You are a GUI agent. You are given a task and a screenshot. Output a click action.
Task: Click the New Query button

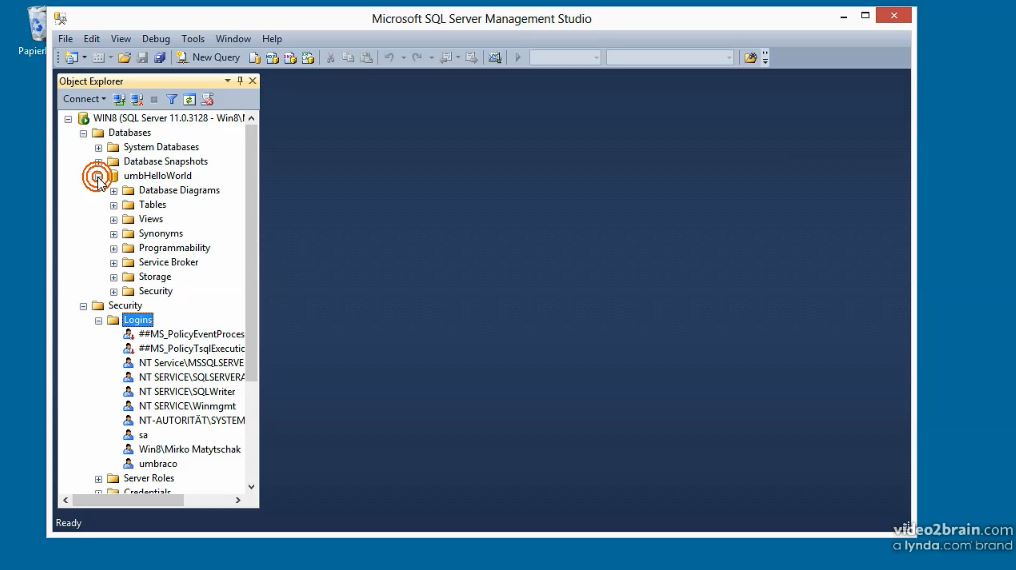[x=208, y=58]
